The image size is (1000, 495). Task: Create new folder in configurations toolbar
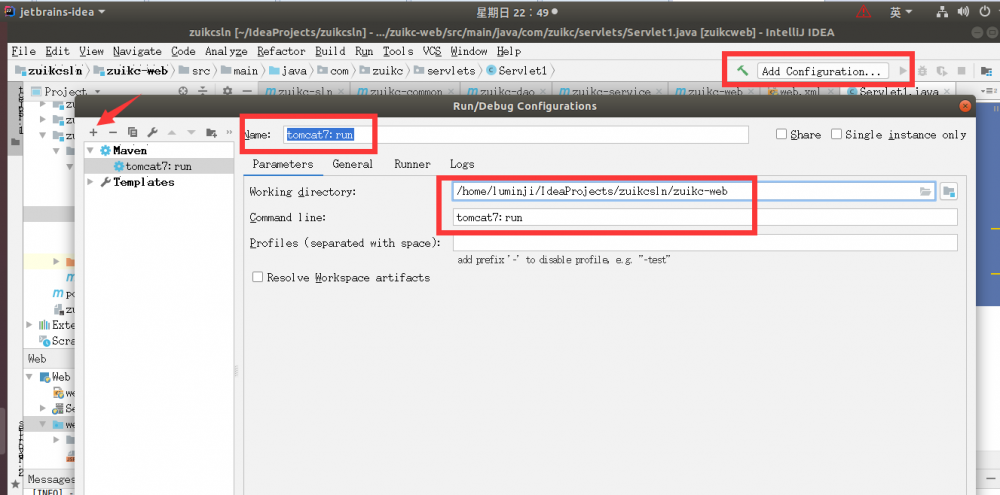pyautogui.click(x=211, y=133)
